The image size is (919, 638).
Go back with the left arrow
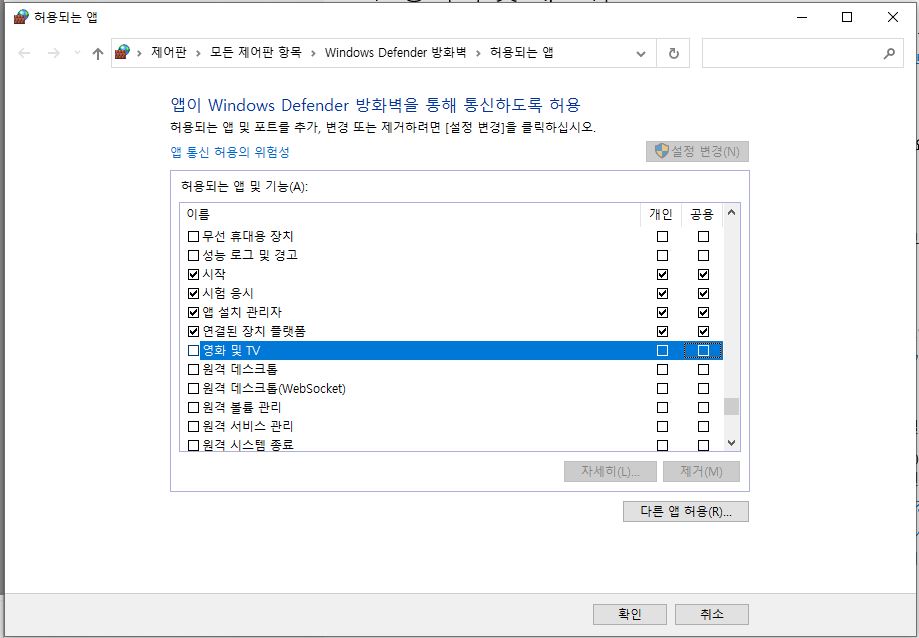24,53
